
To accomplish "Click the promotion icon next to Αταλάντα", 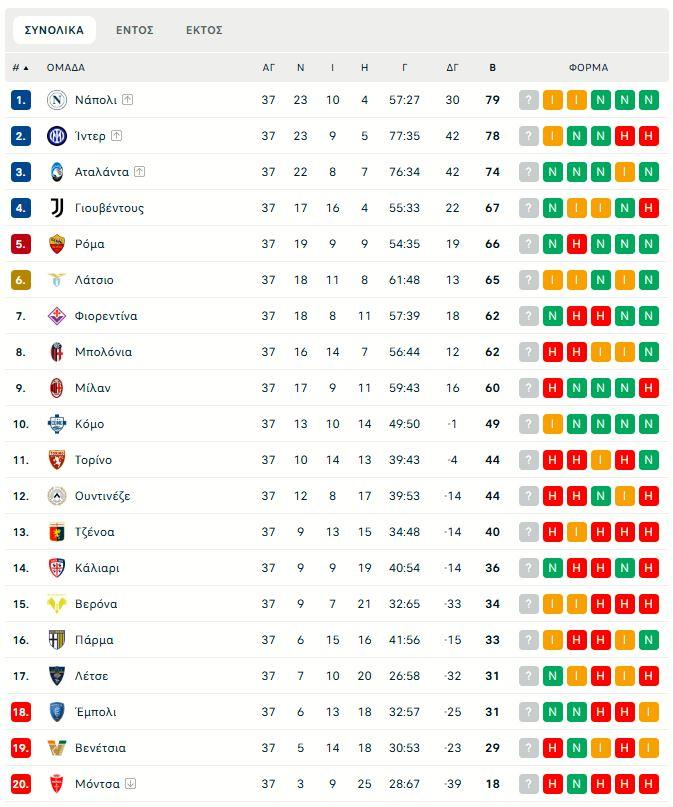I will click(139, 172).
